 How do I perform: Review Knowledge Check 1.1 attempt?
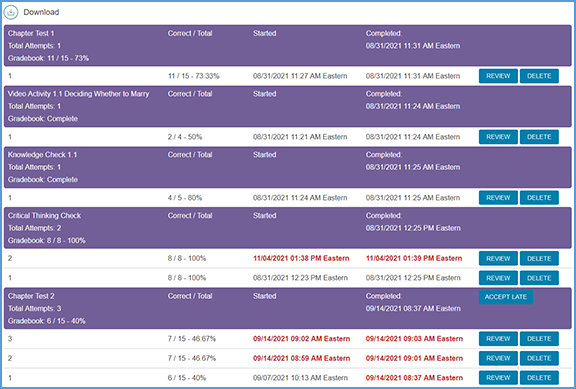[x=498, y=198]
